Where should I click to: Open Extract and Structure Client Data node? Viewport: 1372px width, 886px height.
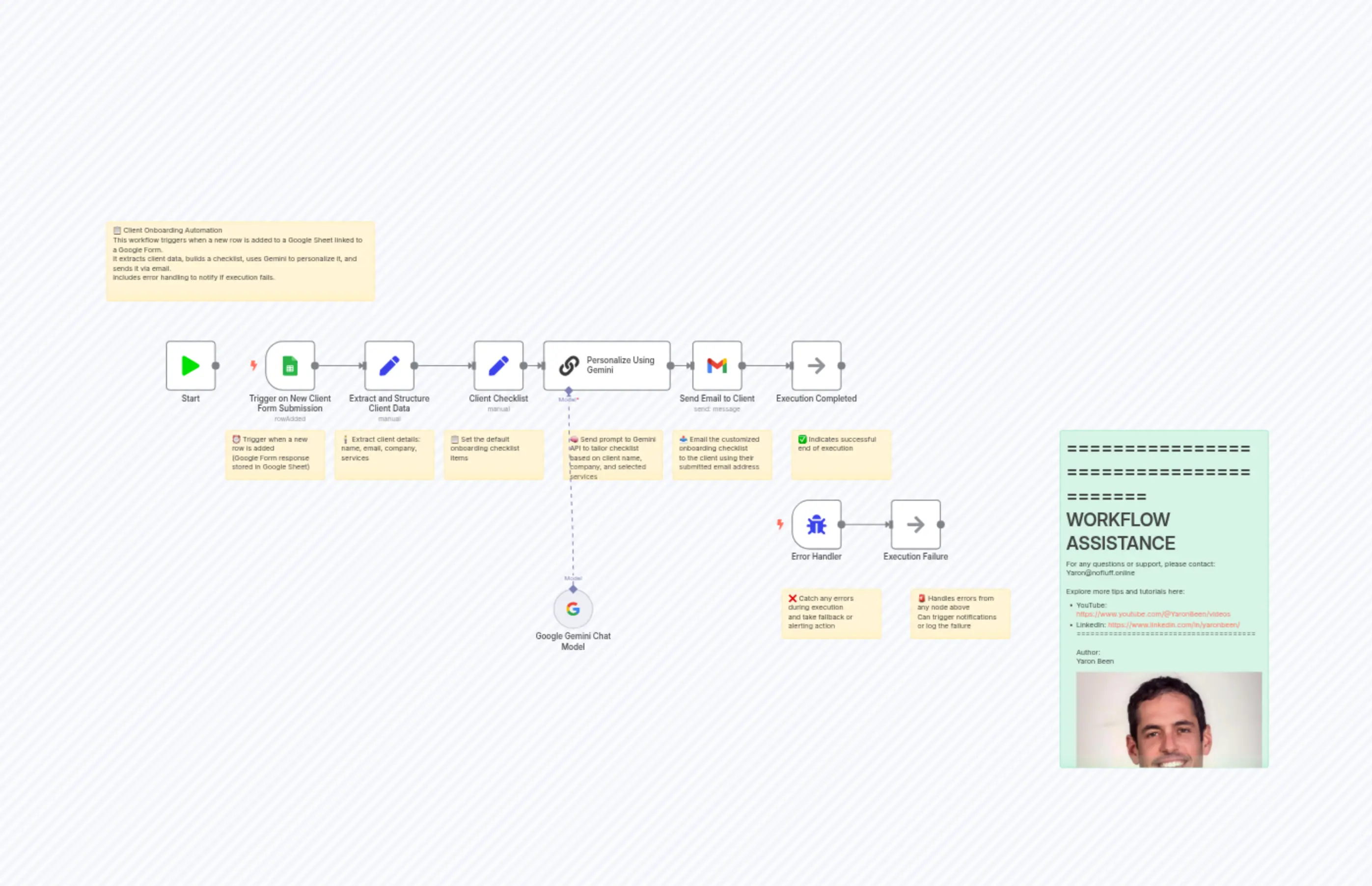(389, 366)
